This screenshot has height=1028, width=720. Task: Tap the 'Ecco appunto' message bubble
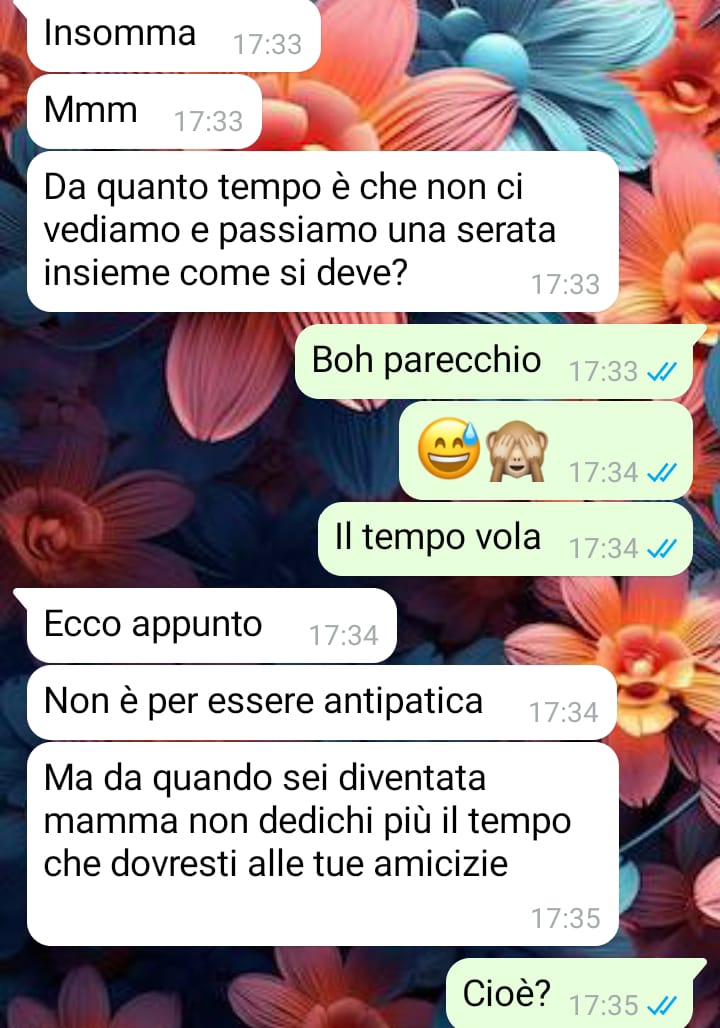click(x=211, y=625)
